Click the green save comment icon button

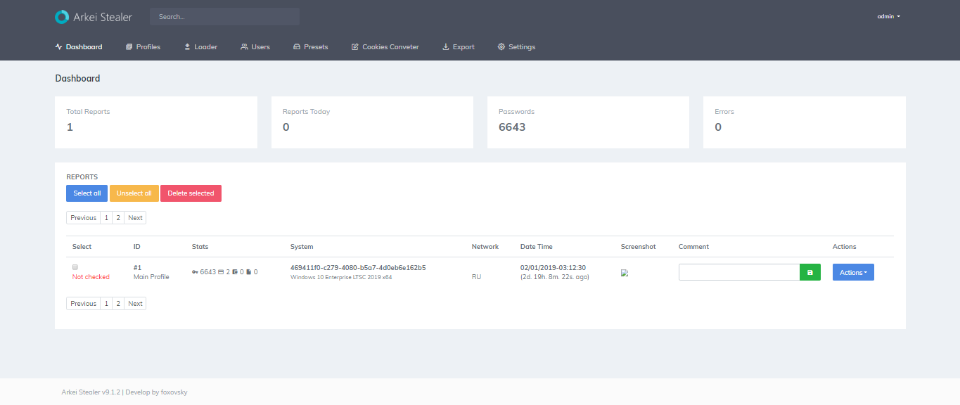tap(810, 272)
